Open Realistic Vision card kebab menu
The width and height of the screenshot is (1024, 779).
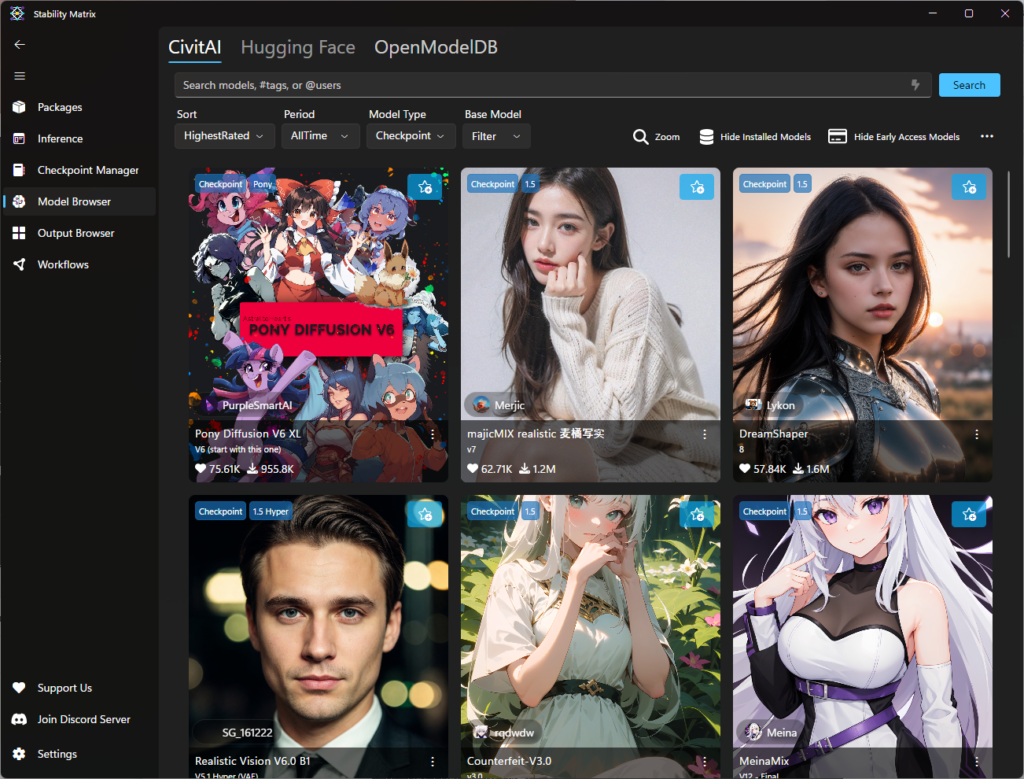click(432, 761)
